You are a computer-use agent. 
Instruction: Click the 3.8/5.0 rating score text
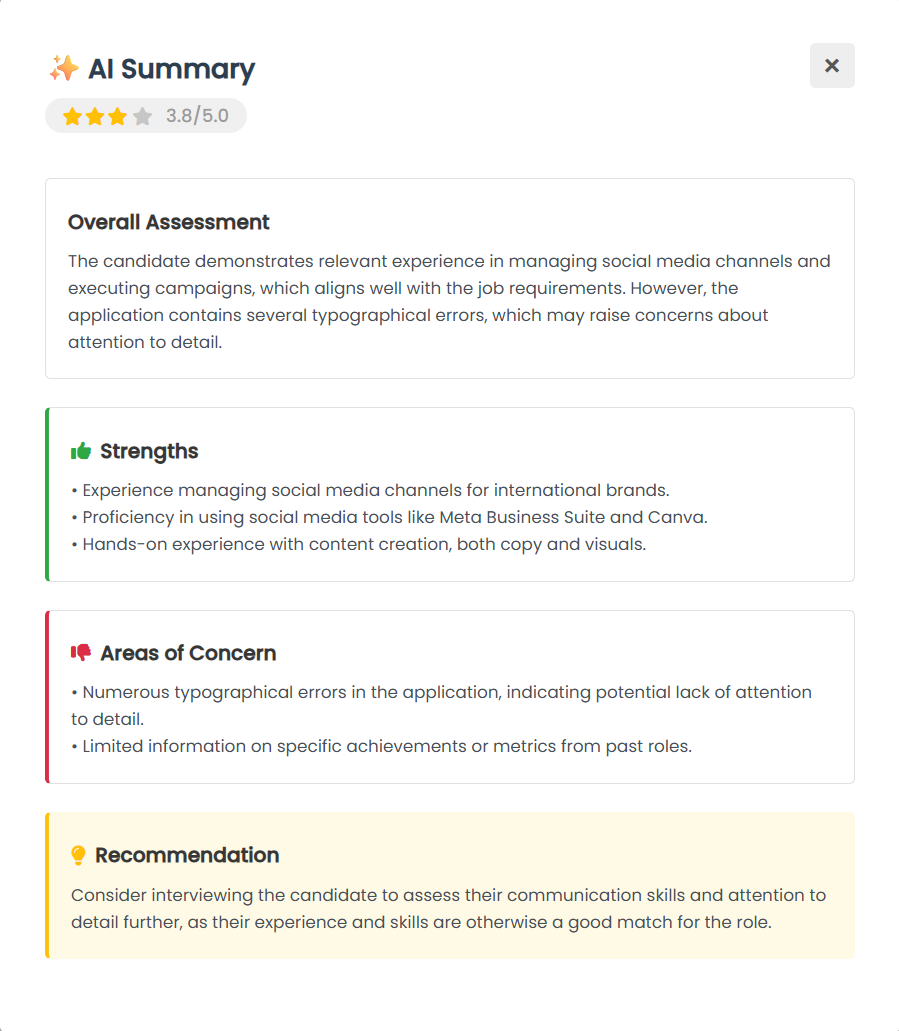point(197,116)
